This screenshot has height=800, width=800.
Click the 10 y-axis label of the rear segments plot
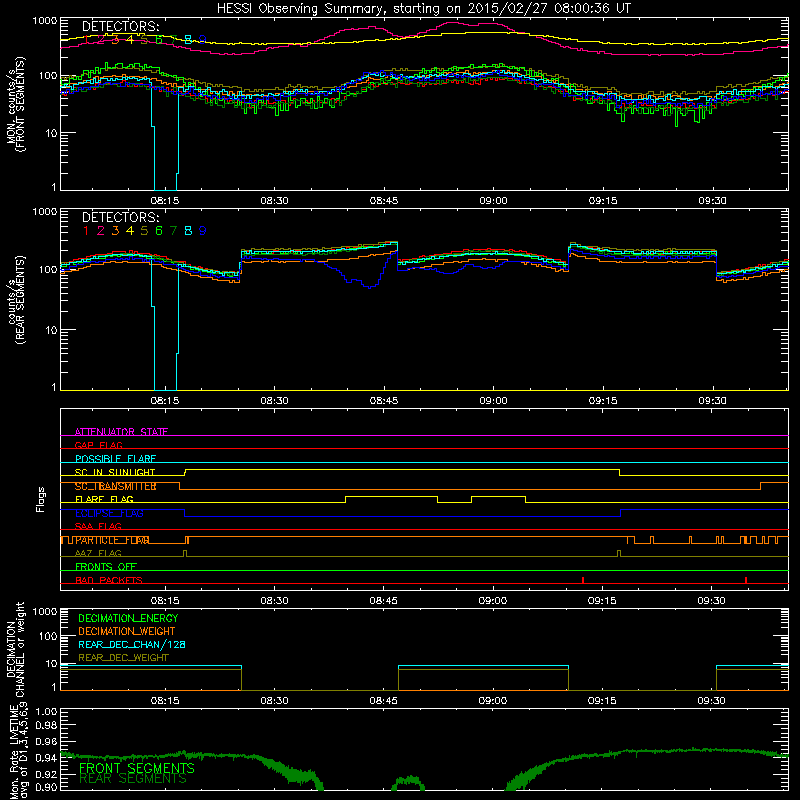click(x=51, y=330)
